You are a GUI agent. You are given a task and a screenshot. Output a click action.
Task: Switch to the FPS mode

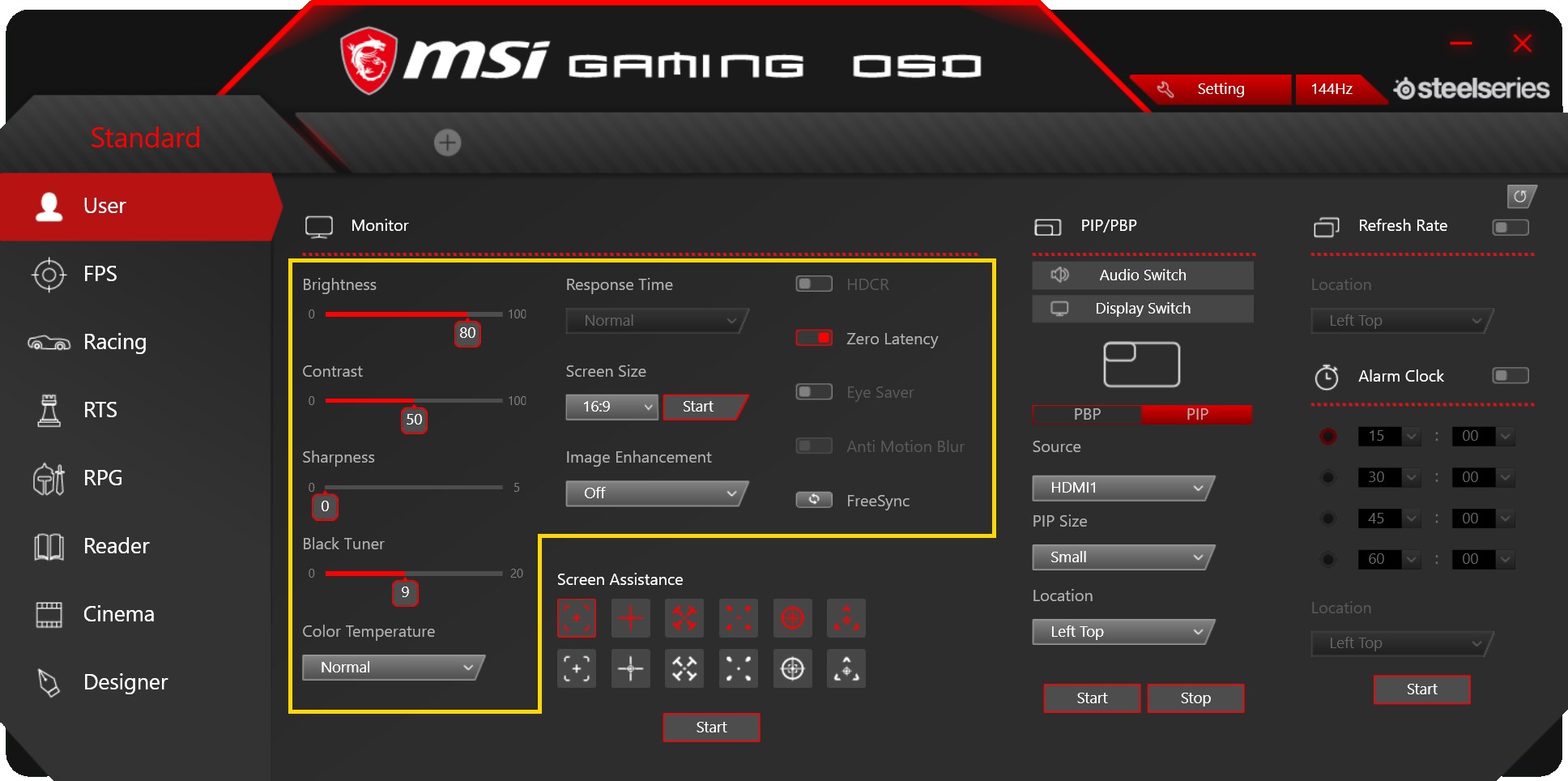(x=136, y=274)
